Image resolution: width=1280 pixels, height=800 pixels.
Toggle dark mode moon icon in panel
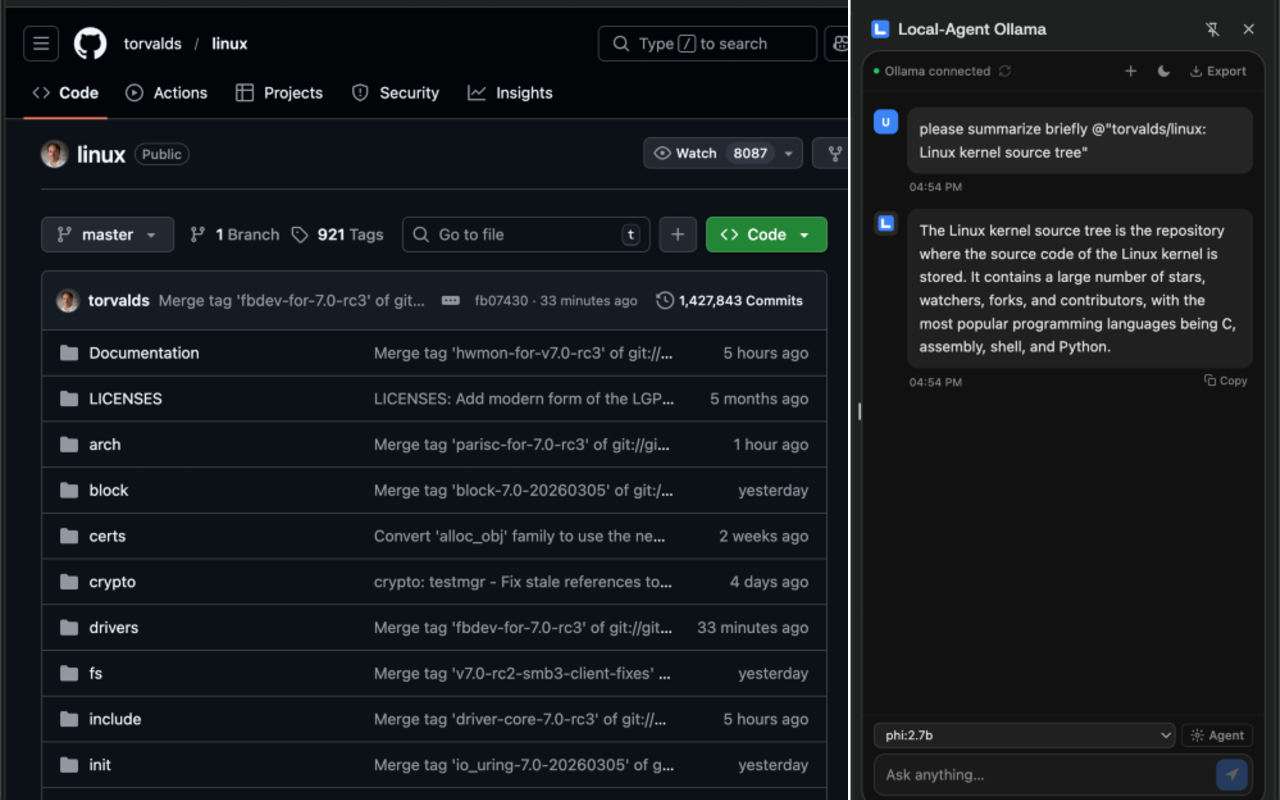1164,71
